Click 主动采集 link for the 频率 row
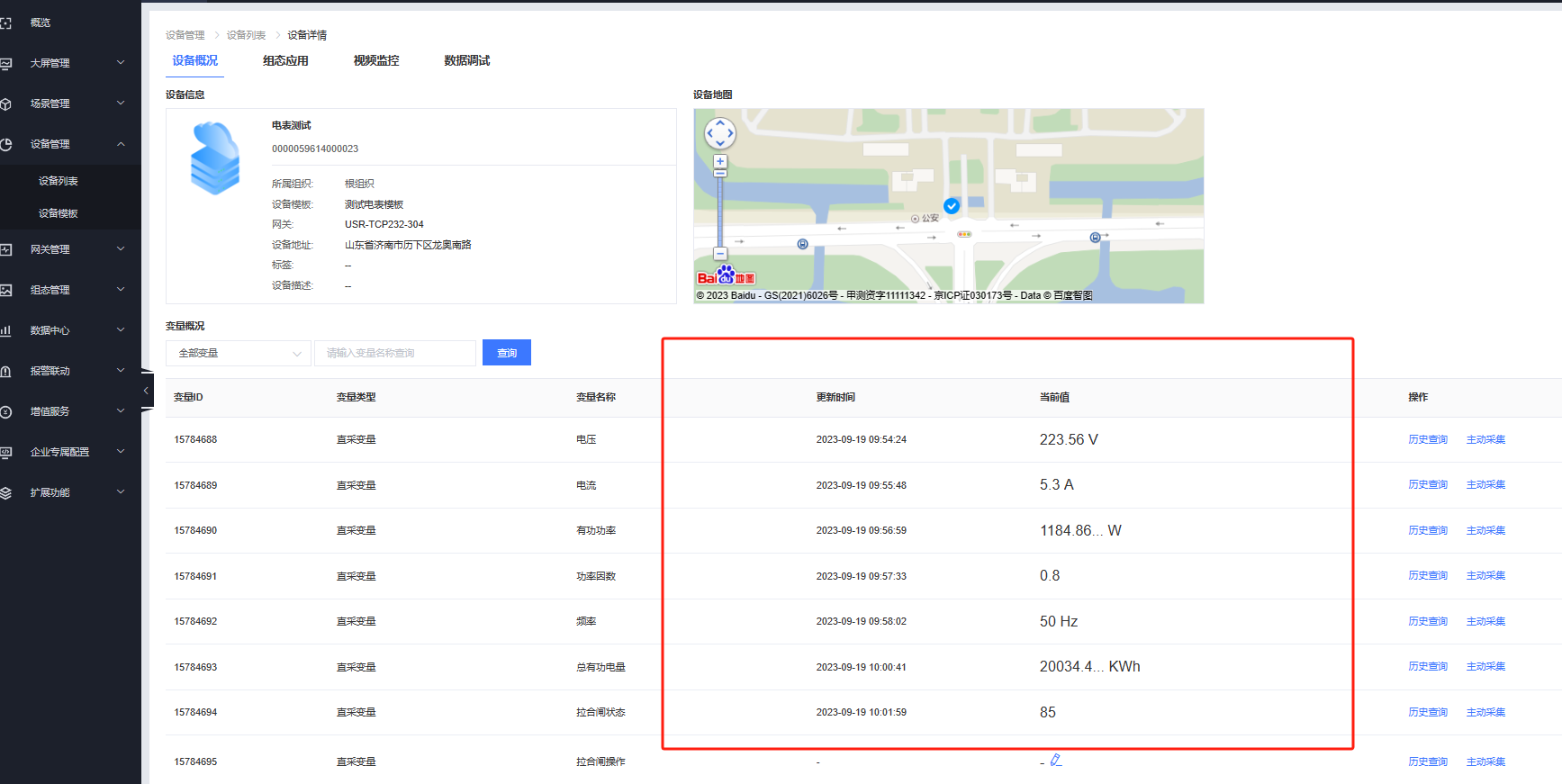The height and width of the screenshot is (784, 1562). click(x=1485, y=621)
